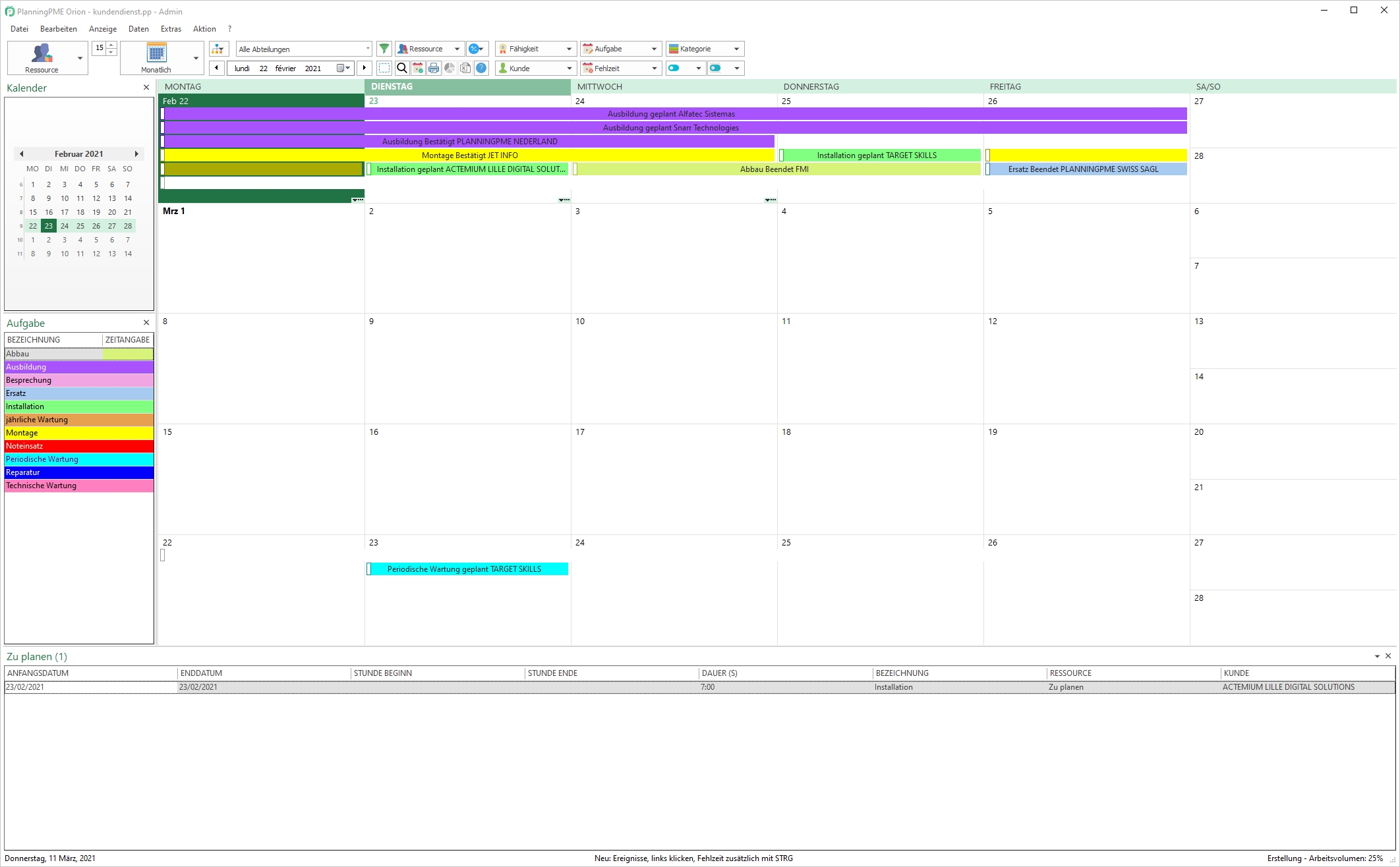
Task: Open the pie chart statistics icon
Action: tap(450, 68)
